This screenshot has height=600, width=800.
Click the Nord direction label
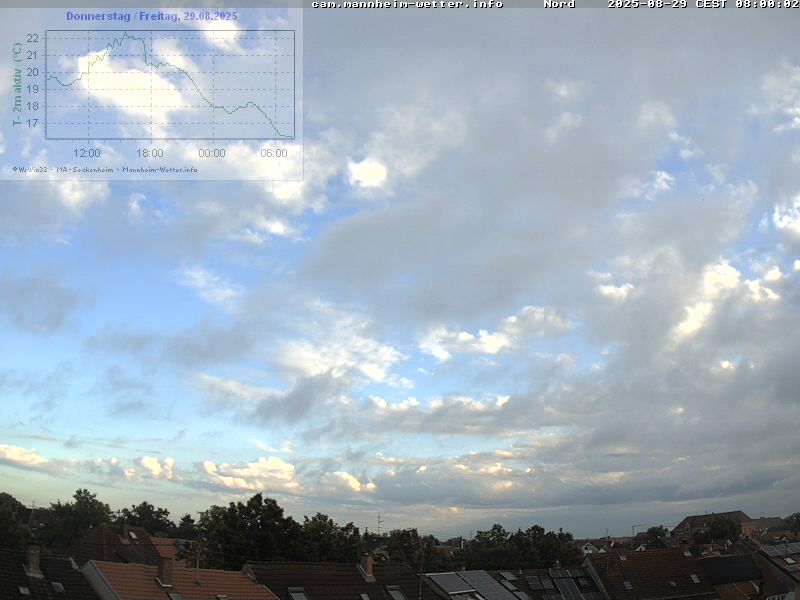559,4
